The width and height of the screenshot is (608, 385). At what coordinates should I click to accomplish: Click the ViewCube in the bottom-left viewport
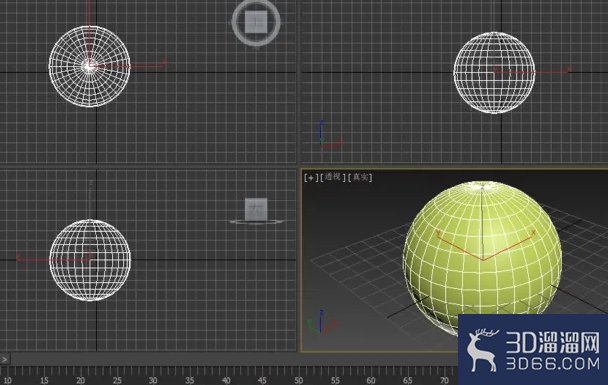pyautogui.click(x=256, y=211)
